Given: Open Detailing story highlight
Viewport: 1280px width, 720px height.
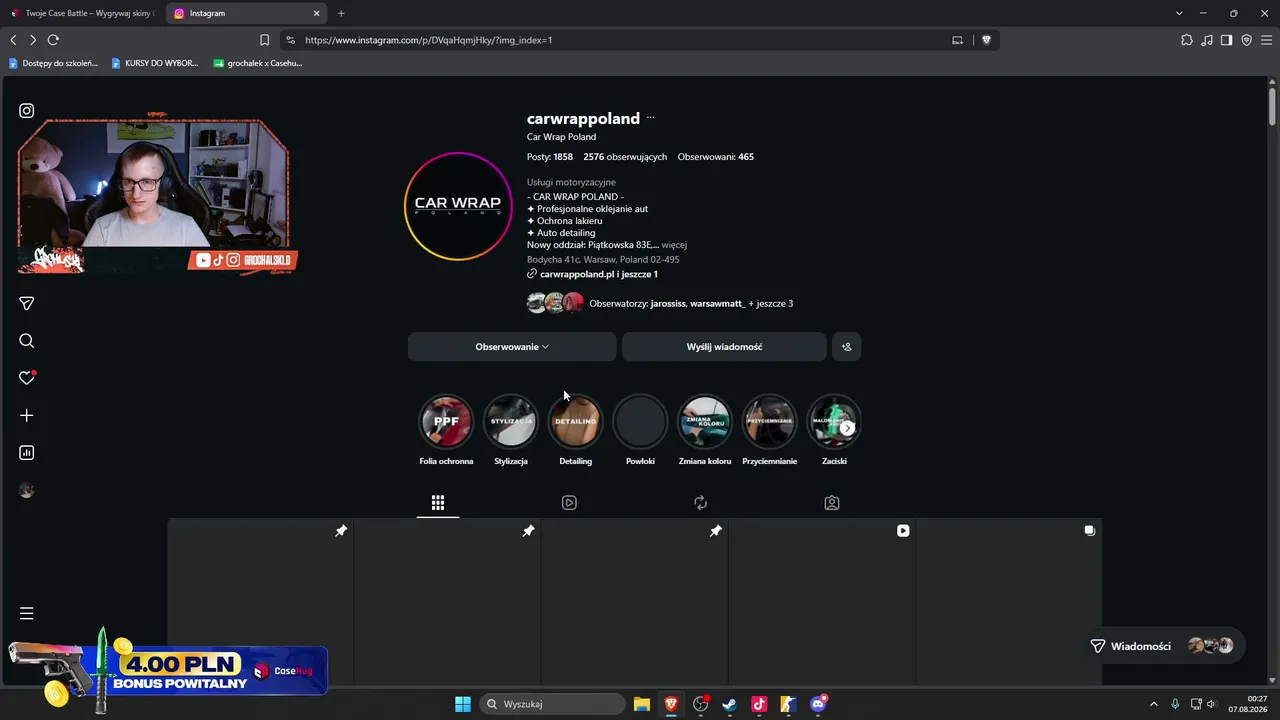Looking at the screenshot, I should click(576, 431).
